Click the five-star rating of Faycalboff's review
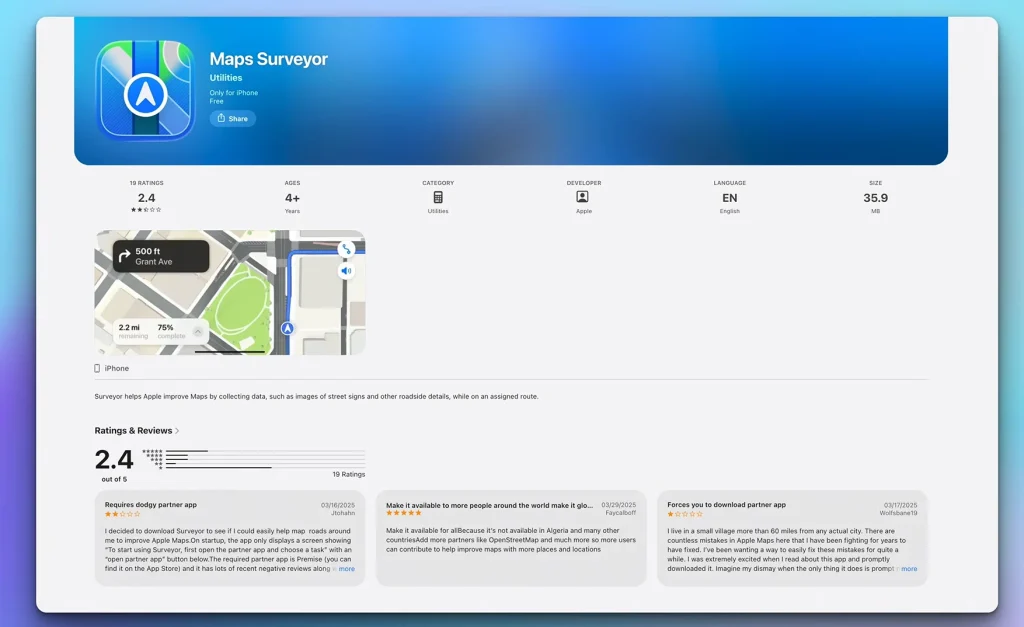The image size is (1024, 627). click(x=404, y=513)
